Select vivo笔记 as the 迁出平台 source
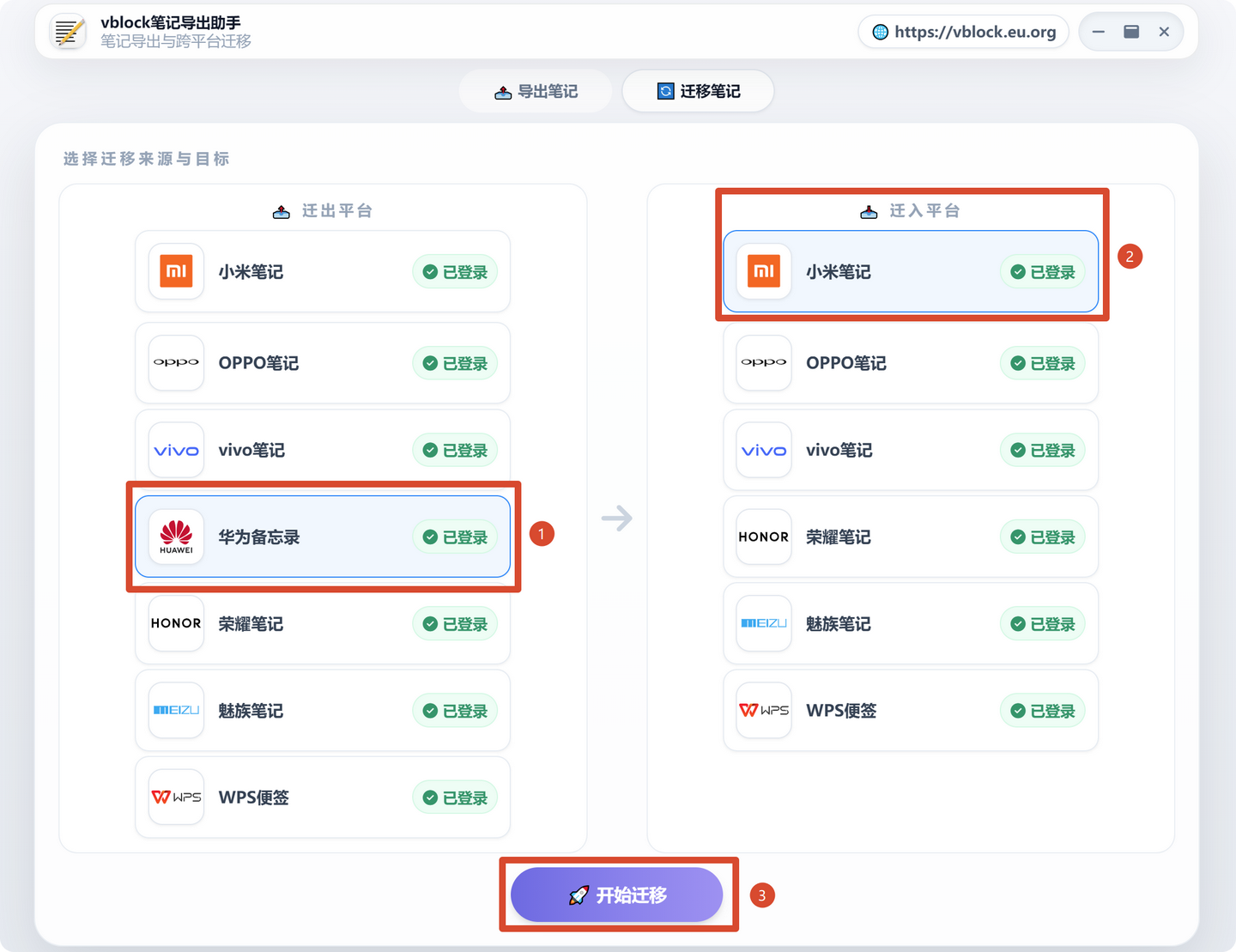This screenshot has width=1236, height=952. pyautogui.click(x=323, y=450)
